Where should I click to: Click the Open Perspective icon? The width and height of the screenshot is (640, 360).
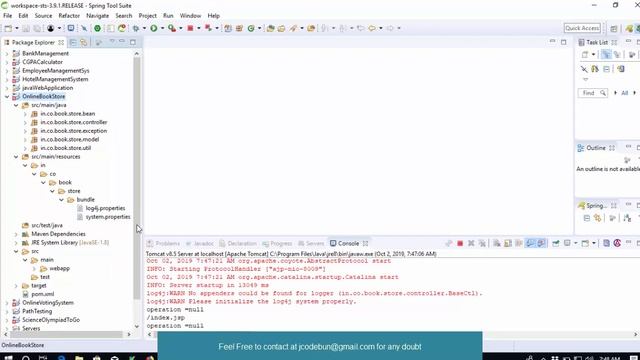coord(613,28)
